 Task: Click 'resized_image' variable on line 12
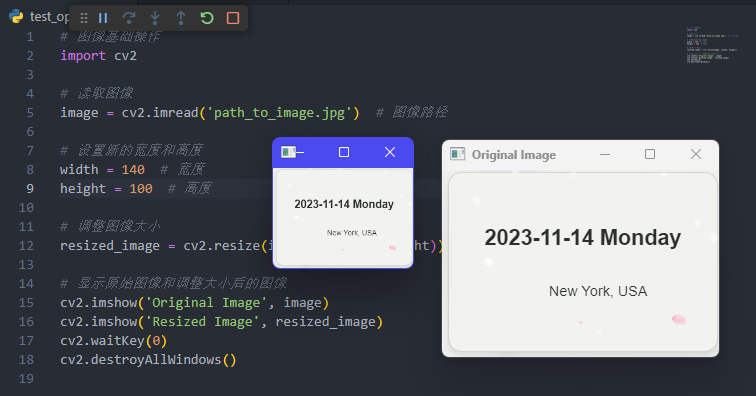110,246
